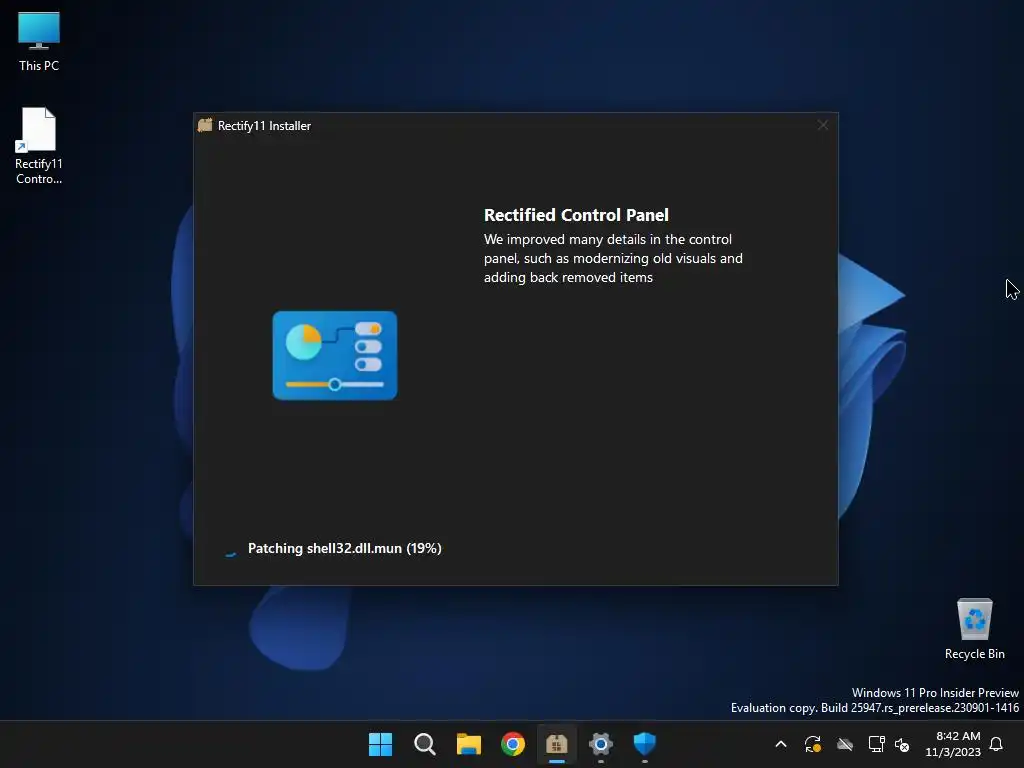Close the Rectify11 Installer window
1024x768 pixels.
[822, 125]
